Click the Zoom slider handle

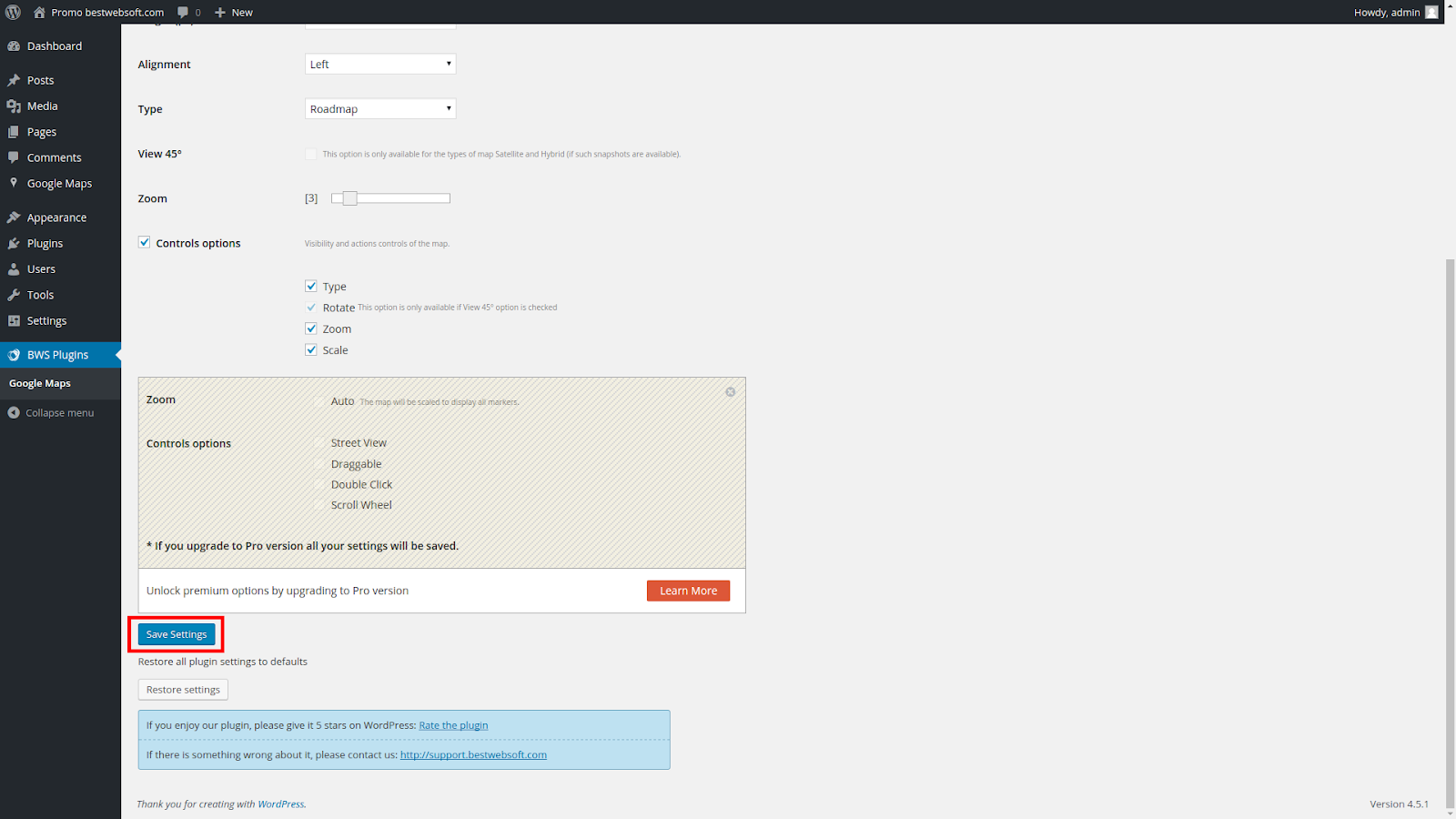(350, 198)
